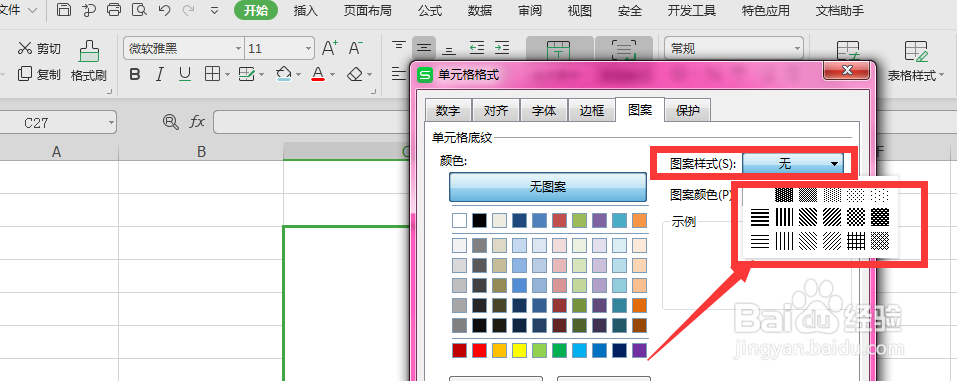Click the fx insert function icon
This screenshot has width=957, height=381.
click(197, 122)
